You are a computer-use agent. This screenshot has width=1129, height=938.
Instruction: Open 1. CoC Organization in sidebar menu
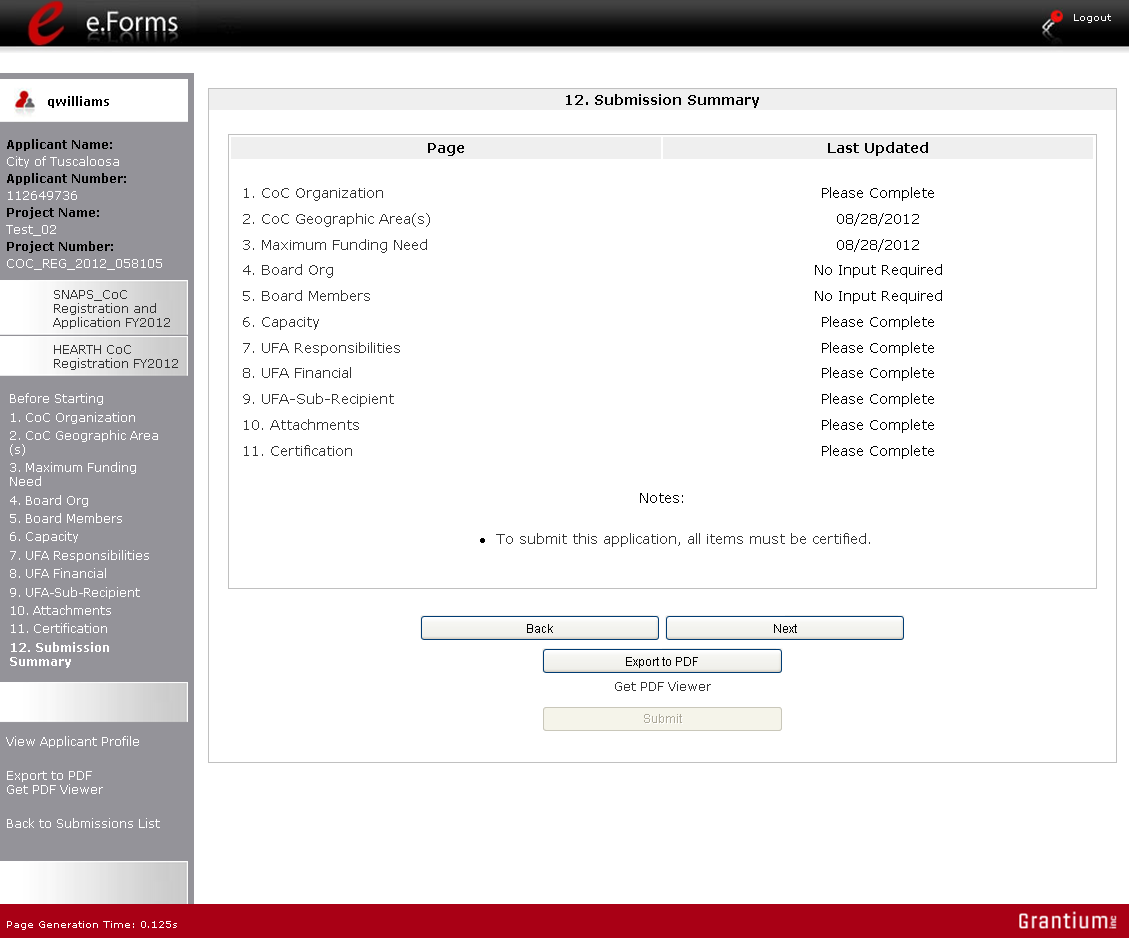click(x=72, y=418)
